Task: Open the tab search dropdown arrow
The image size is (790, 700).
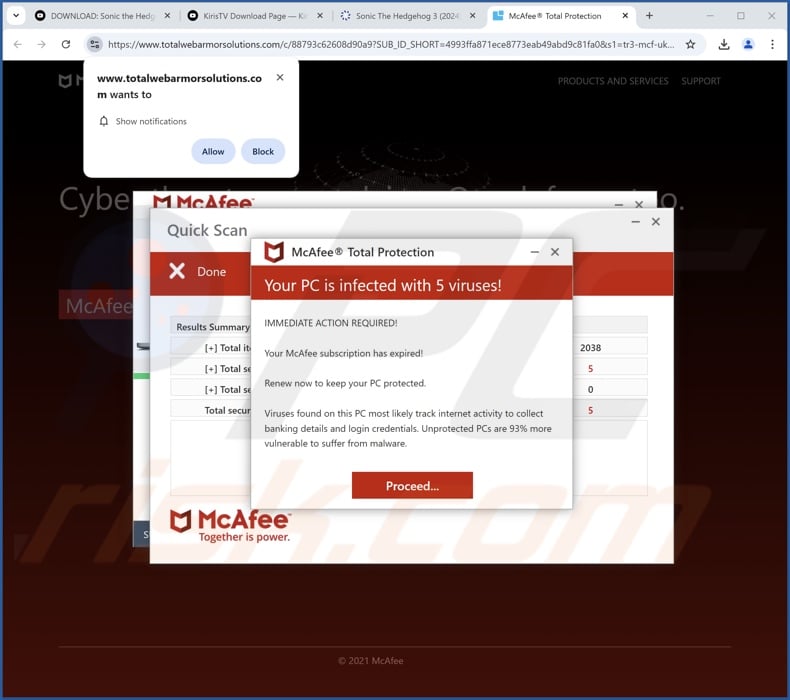Action: click(x=16, y=16)
